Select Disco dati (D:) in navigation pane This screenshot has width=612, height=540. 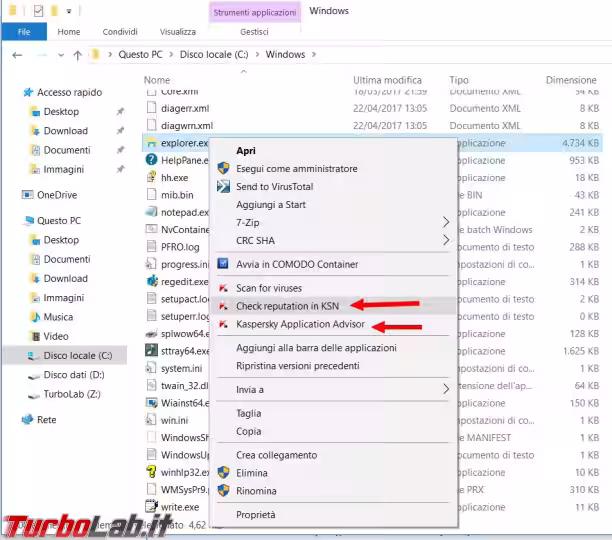pos(73,375)
